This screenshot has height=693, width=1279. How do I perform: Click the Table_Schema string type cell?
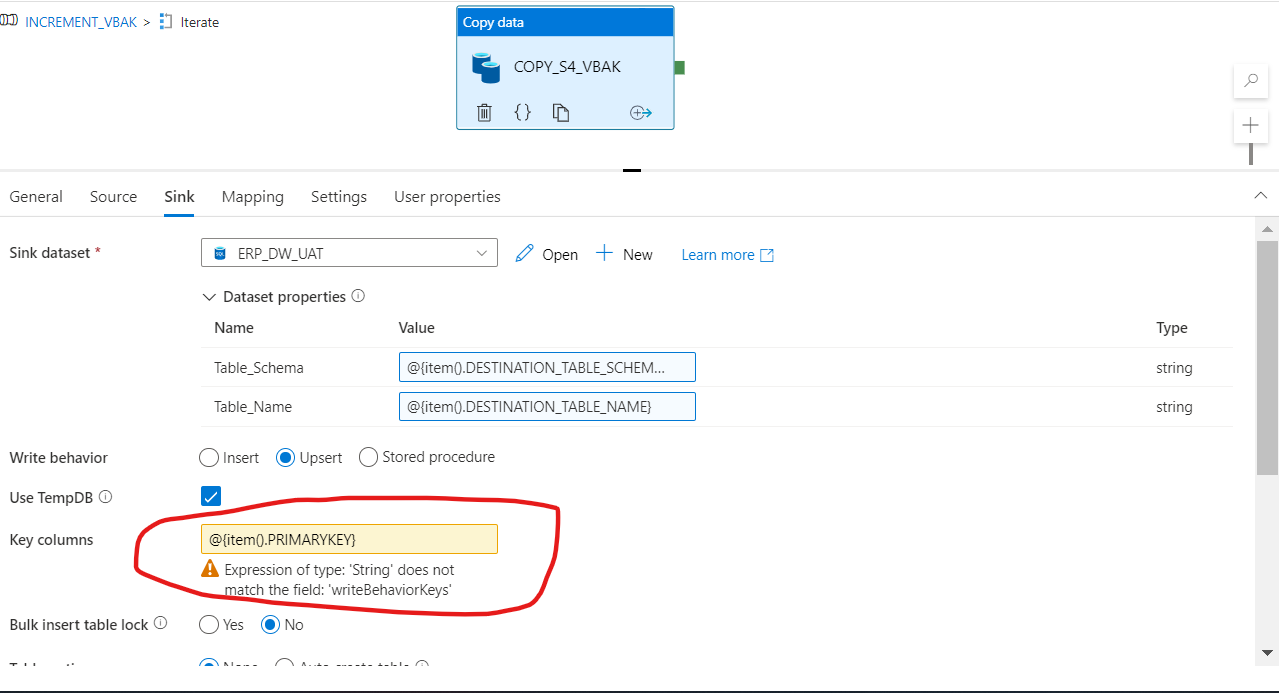1174,368
